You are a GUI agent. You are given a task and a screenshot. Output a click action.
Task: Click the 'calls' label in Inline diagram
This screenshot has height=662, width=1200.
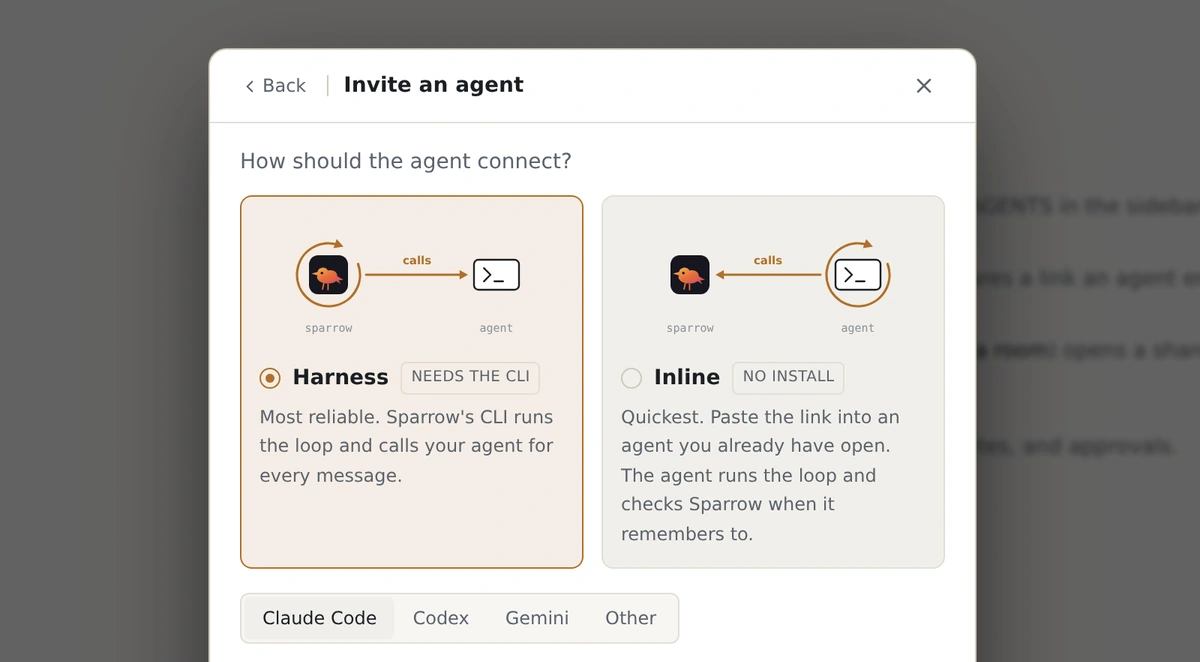pos(768,260)
